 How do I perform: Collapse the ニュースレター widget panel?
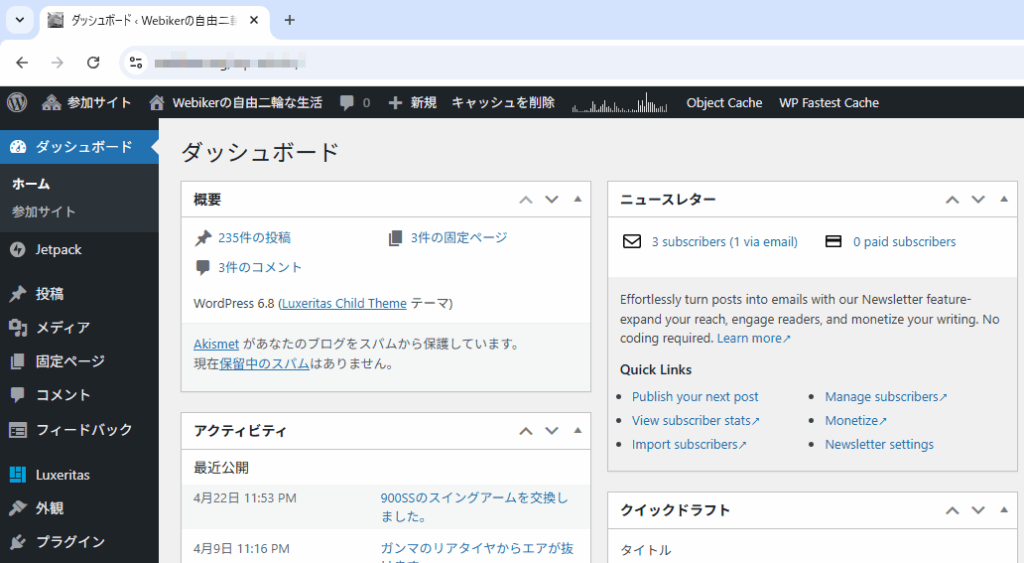coord(1004,199)
